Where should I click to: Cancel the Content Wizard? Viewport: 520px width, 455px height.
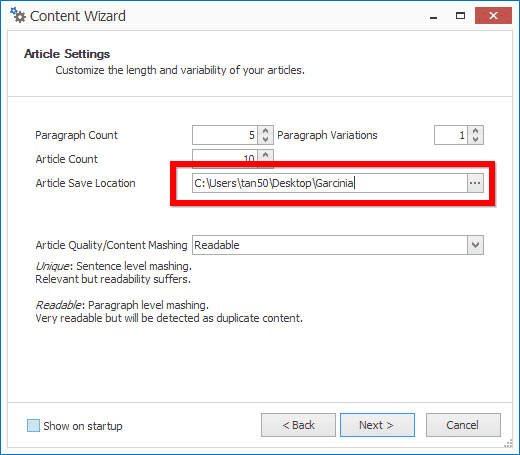(463, 425)
